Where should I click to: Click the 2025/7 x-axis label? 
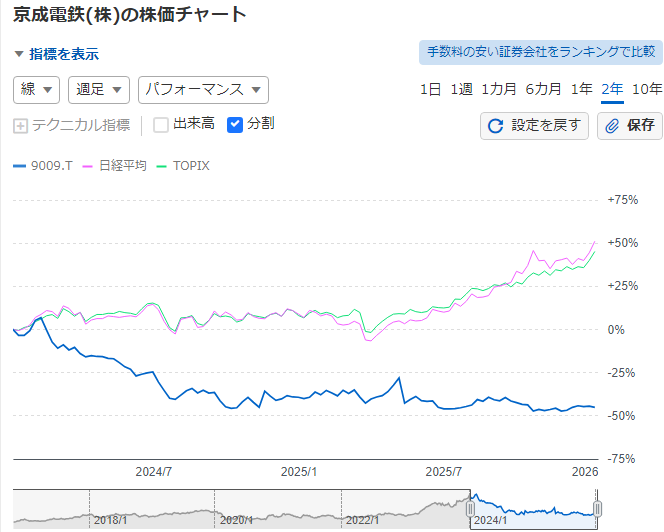(x=443, y=472)
